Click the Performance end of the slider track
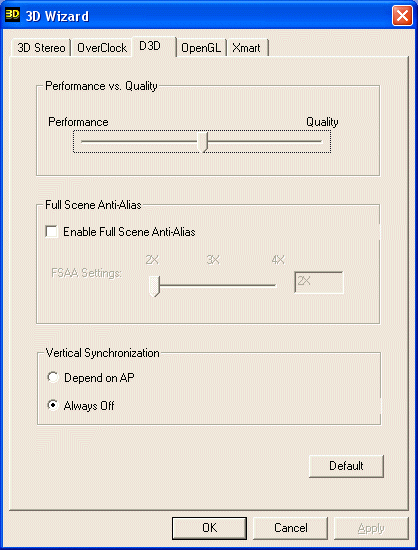 pyautogui.click(x=84, y=142)
